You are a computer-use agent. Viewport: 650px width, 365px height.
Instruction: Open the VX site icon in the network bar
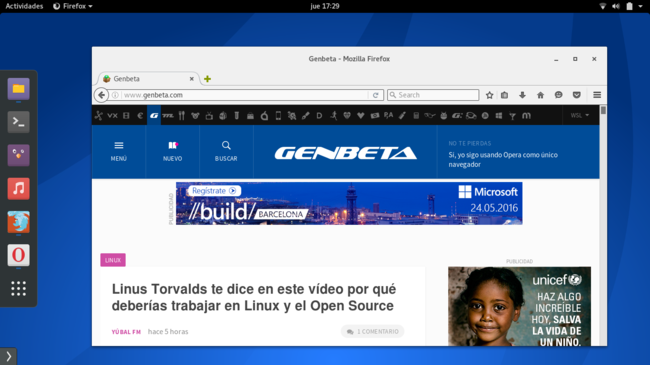click(112, 116)
